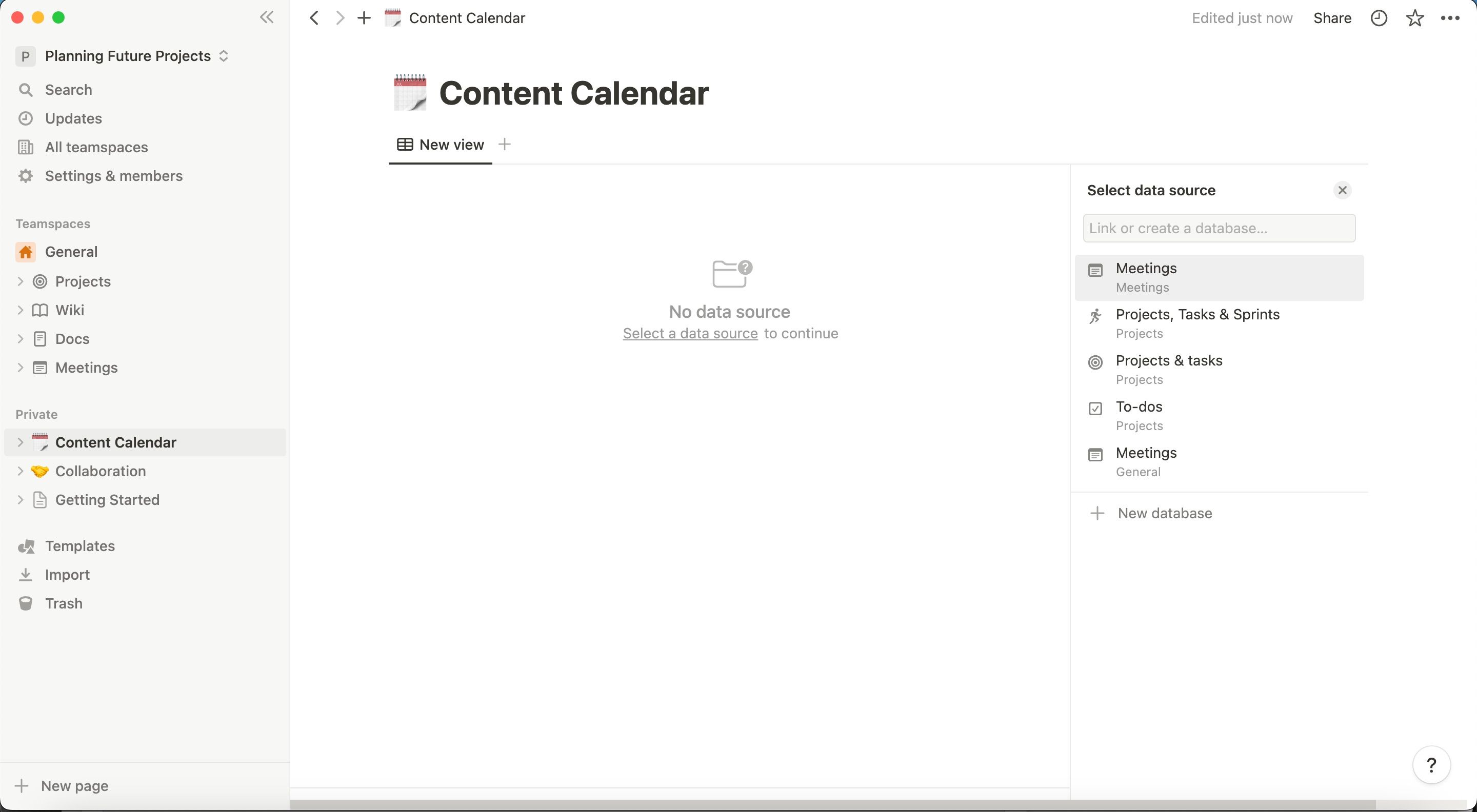Click the star/favorite icon in toolbar
The image size is (1477, 812).
click(1415, 18)
